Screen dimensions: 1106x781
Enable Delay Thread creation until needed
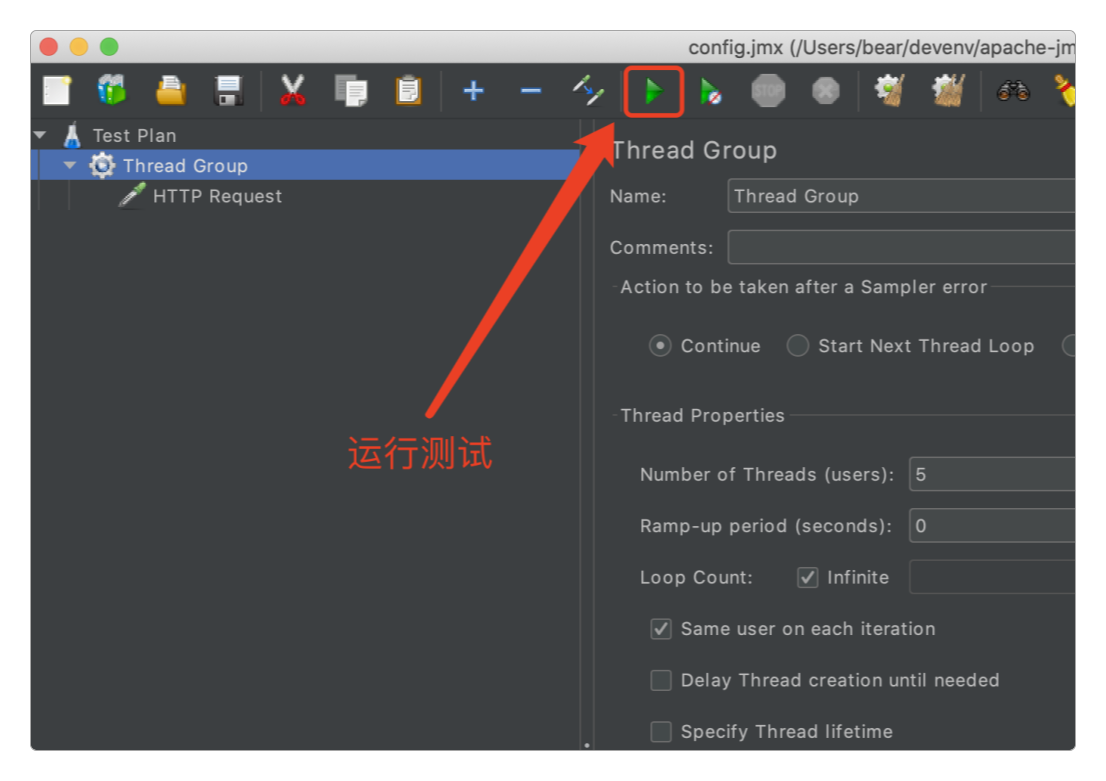[661, 681]
